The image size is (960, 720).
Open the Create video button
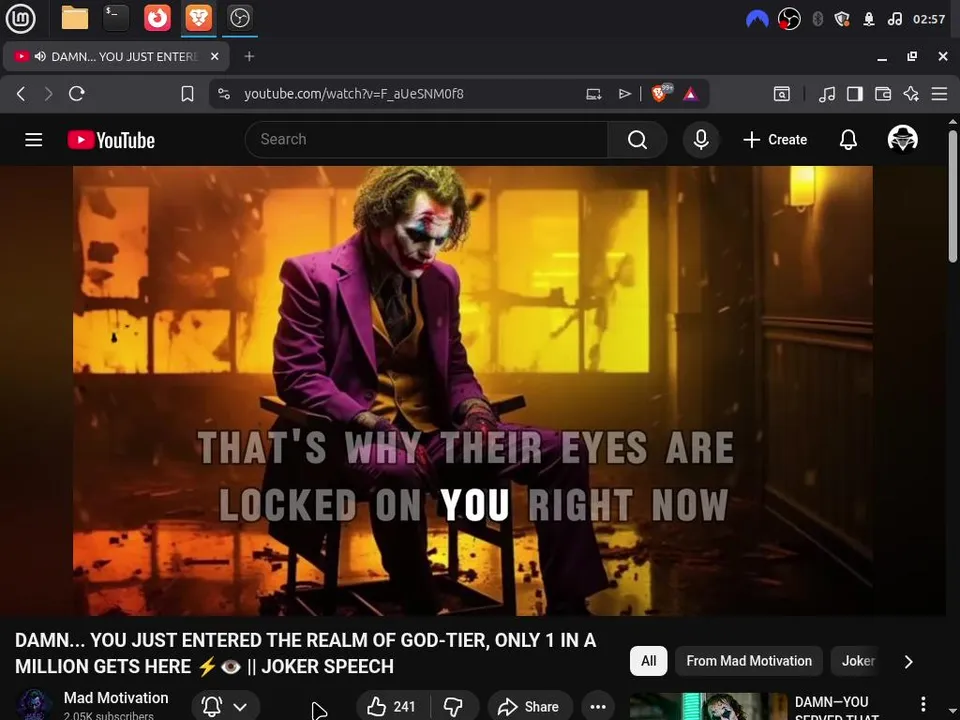(x=775, y=140)
